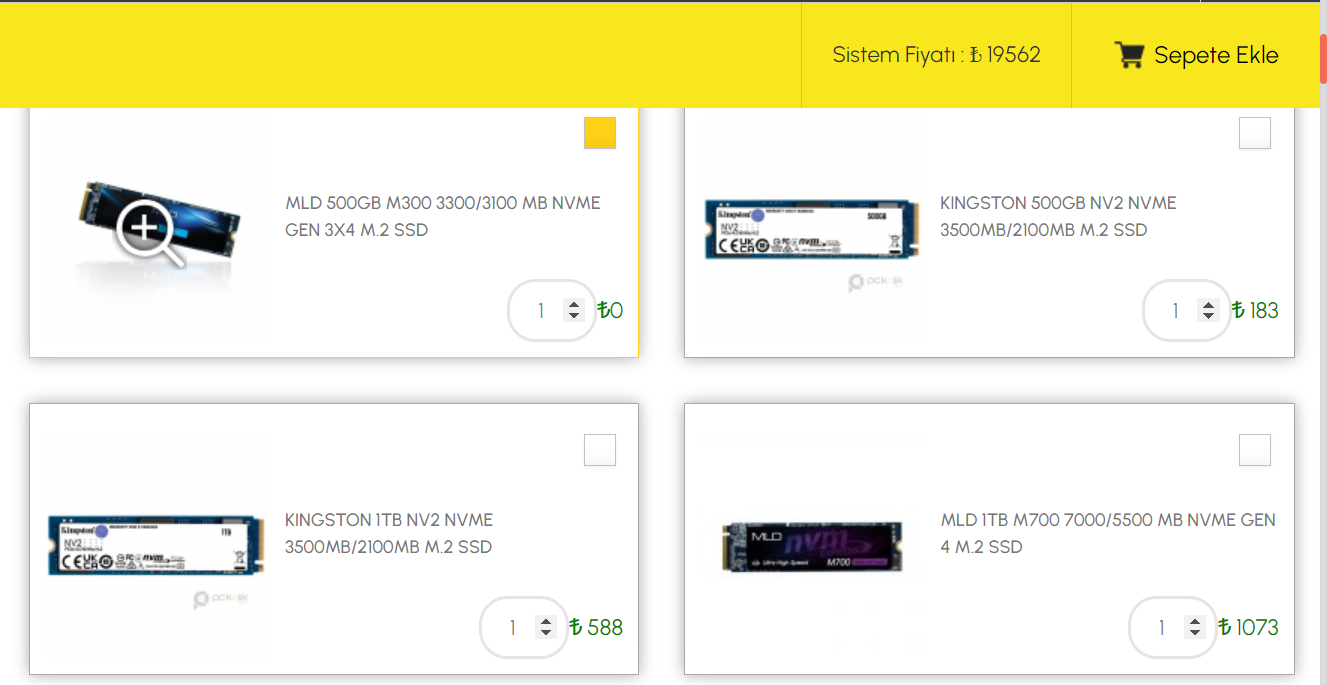Increase quantity arrow for MLD 500GB M300
Viewport: 1327px width, 685px height.
pyautogui.click(x=573, y=305)
